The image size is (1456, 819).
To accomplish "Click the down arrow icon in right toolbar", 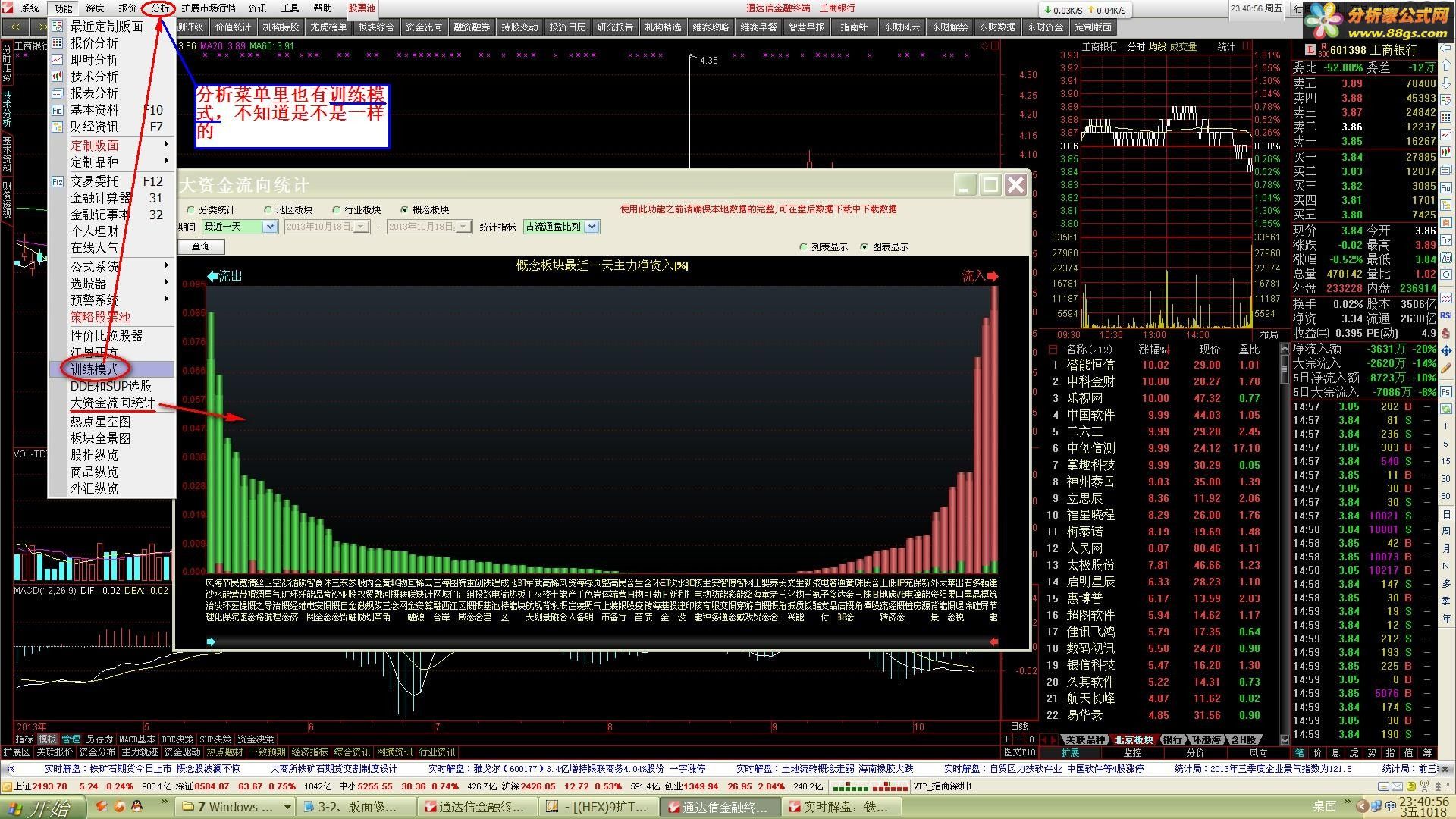I will click(1446, 82).
